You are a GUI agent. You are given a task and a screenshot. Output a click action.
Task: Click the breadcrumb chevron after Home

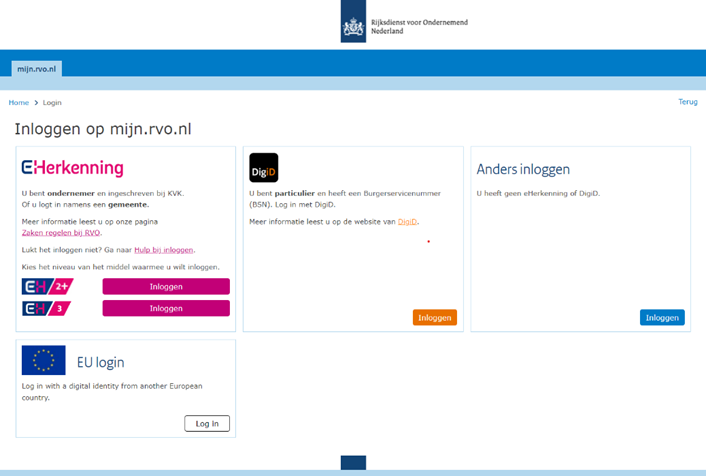tap(36, 103)
